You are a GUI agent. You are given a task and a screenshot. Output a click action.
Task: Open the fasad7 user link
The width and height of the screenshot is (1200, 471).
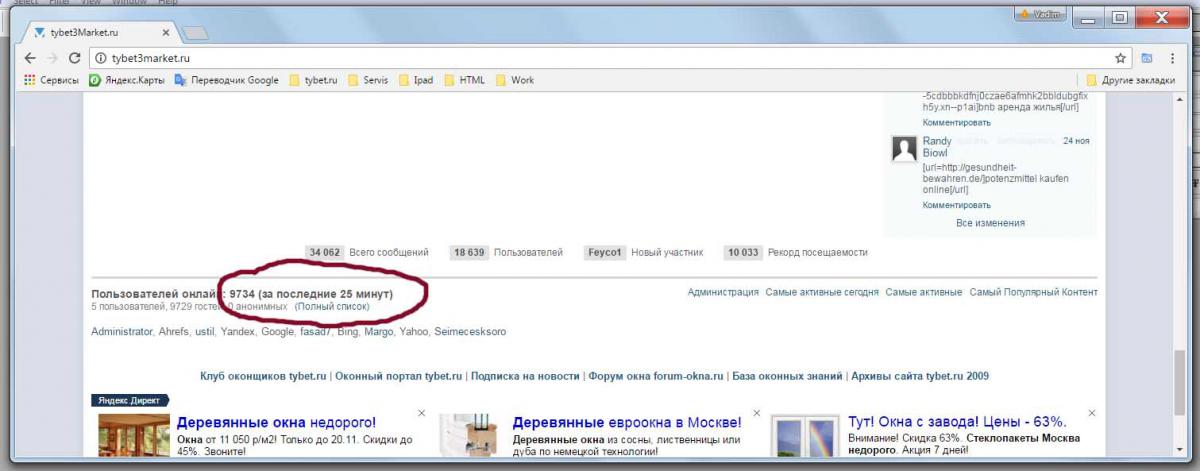315,331
